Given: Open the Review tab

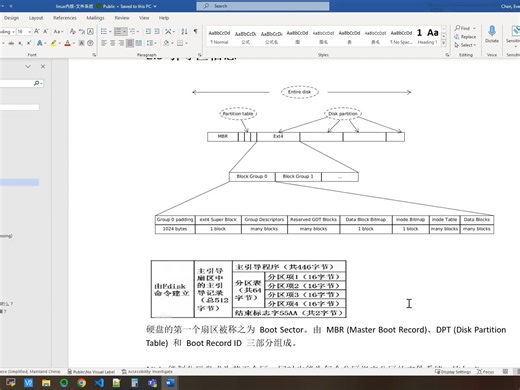Looking at the screenshot, I should click(x=122, y=18).
